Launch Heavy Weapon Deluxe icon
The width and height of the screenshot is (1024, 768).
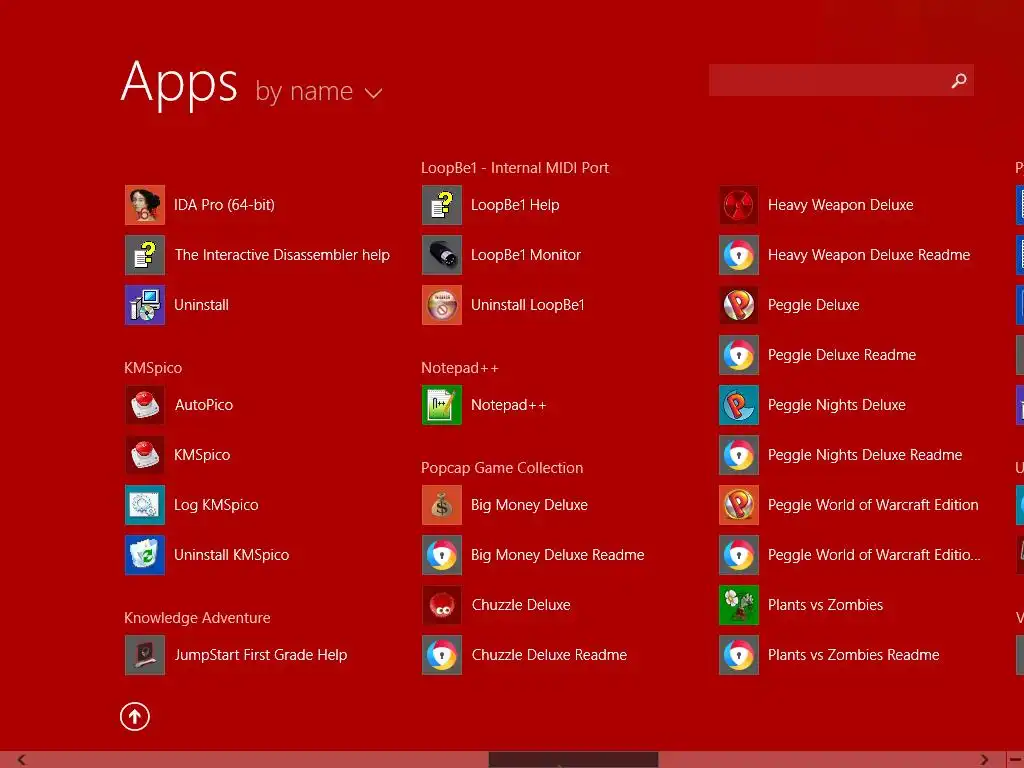coord(739,205)
